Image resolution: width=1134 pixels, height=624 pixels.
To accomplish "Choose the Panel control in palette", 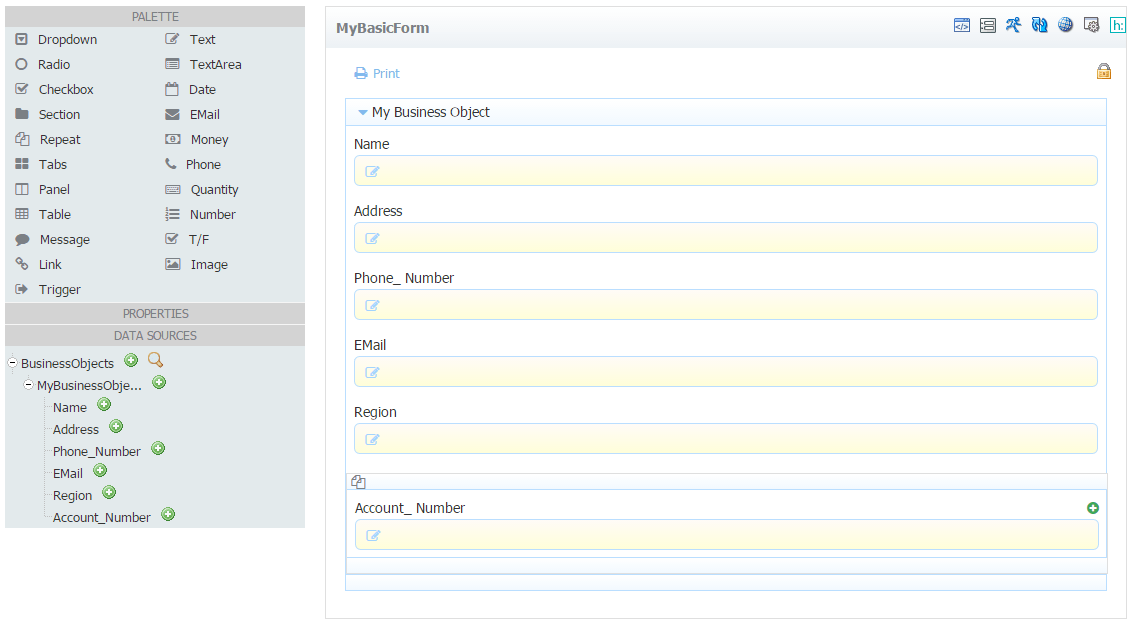I will coord(43,189).
